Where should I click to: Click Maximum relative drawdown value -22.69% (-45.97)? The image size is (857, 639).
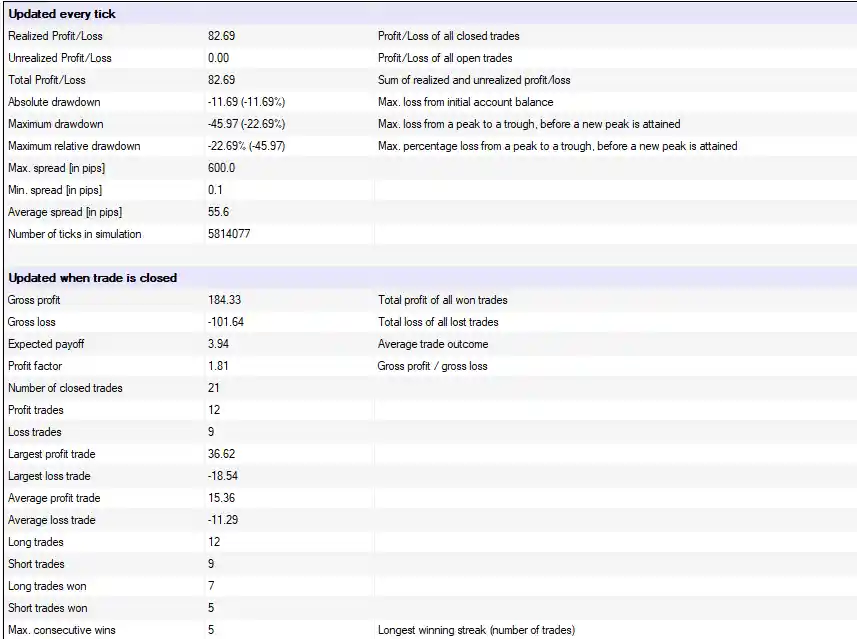click(x=246, y=146)
